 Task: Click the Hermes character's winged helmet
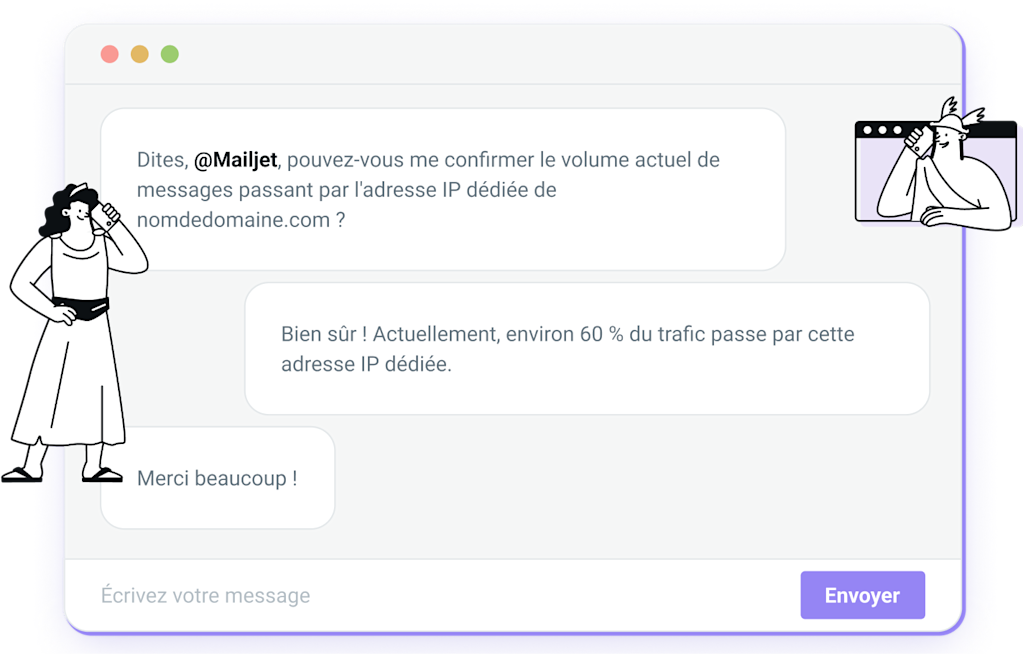pyautogui.click(x=956, y=117)
